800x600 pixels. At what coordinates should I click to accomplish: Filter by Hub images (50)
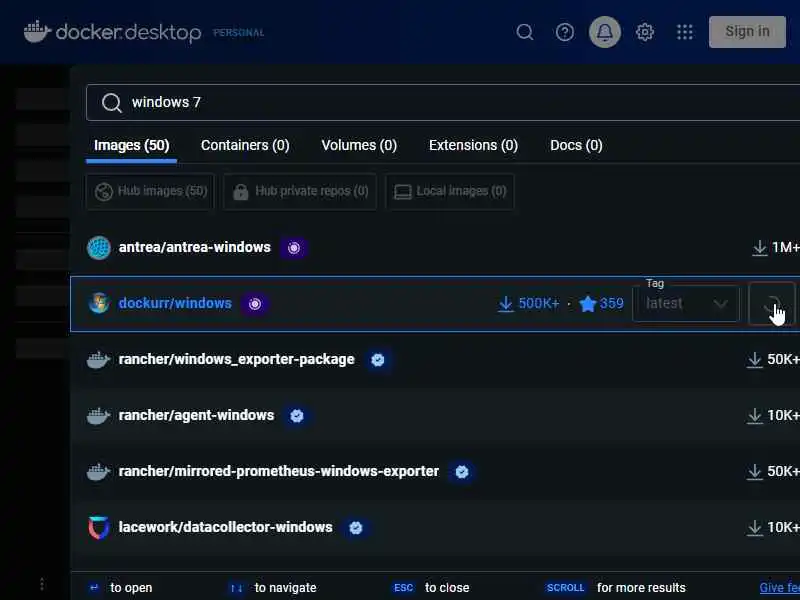[x=151, y=191]
